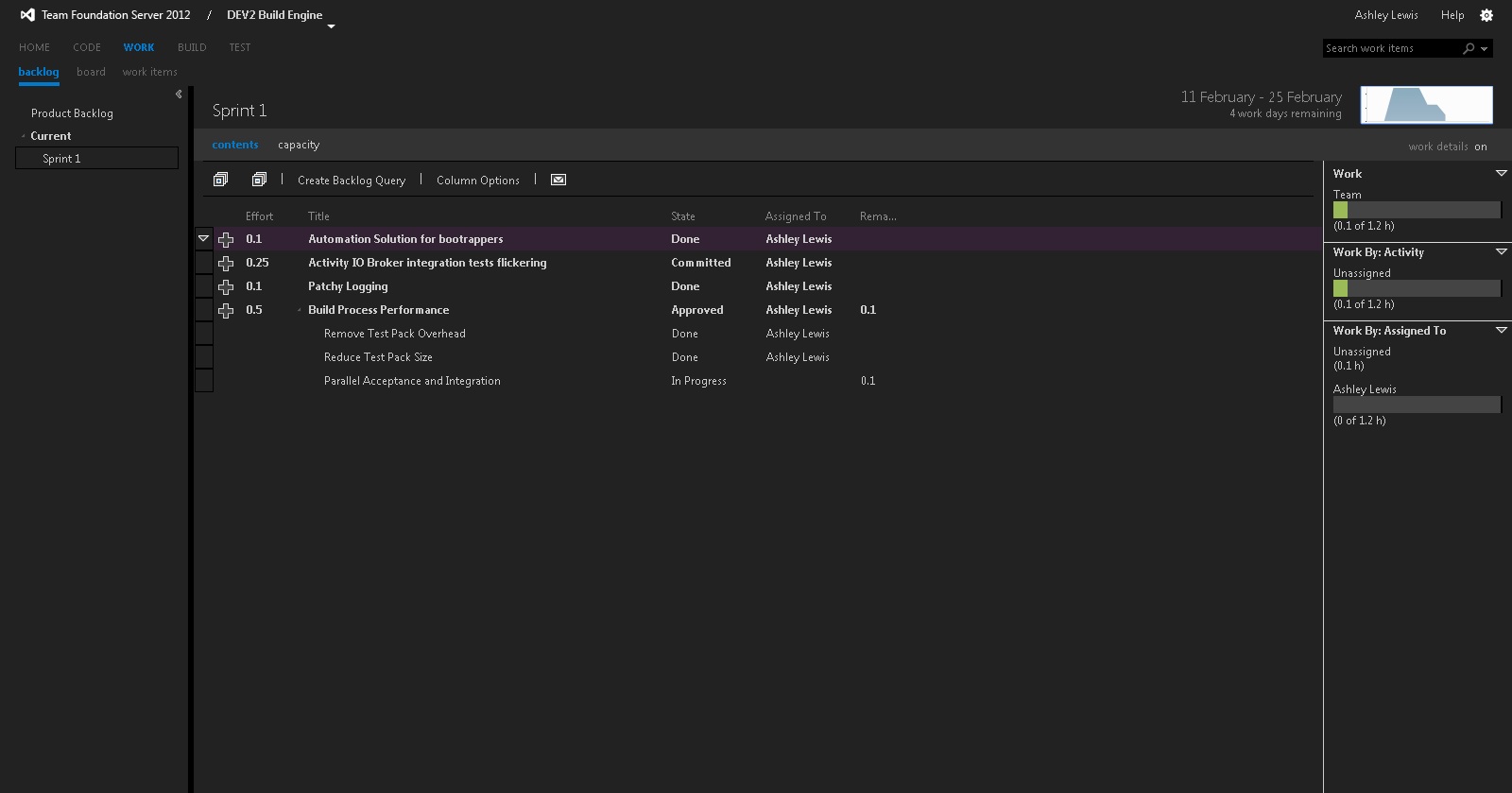Open project dropdown next to DEV2 Build Engine
The height and width of the screenshot is (793, 1512).
[x=331, y=26]
